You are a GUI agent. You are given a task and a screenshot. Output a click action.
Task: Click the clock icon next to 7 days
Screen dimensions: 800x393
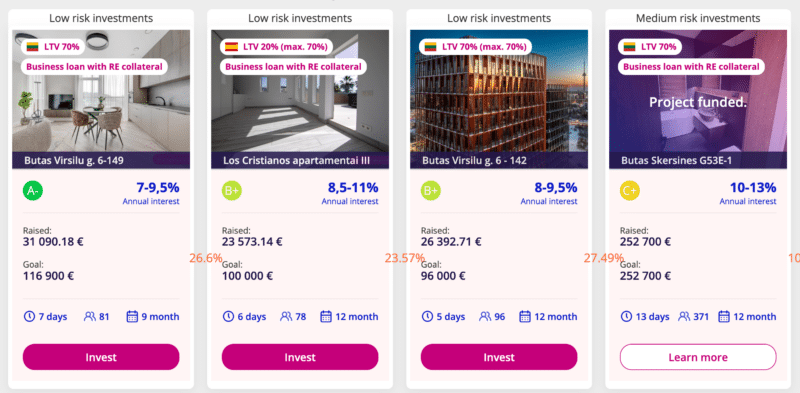(x=30, y=316)
